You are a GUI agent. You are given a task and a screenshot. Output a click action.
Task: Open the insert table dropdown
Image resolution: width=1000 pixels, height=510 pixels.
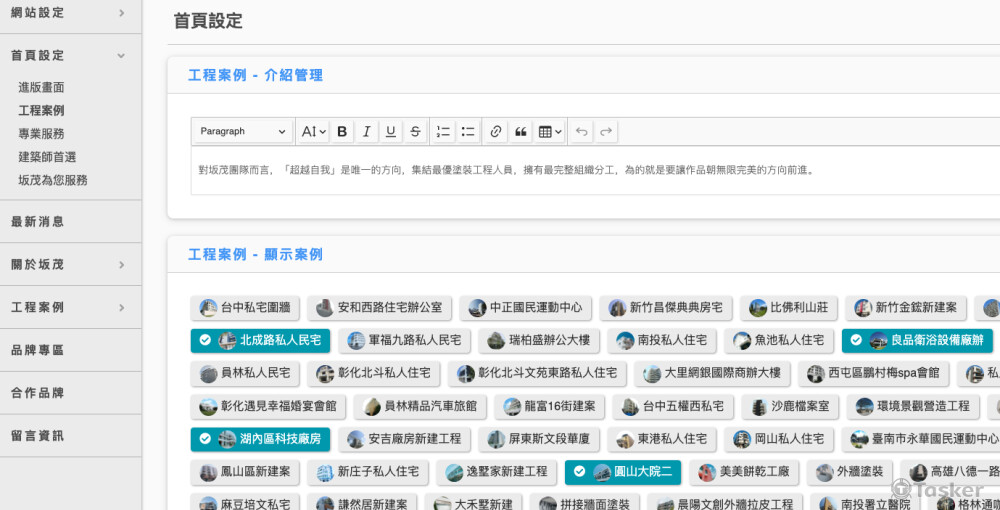550,132
